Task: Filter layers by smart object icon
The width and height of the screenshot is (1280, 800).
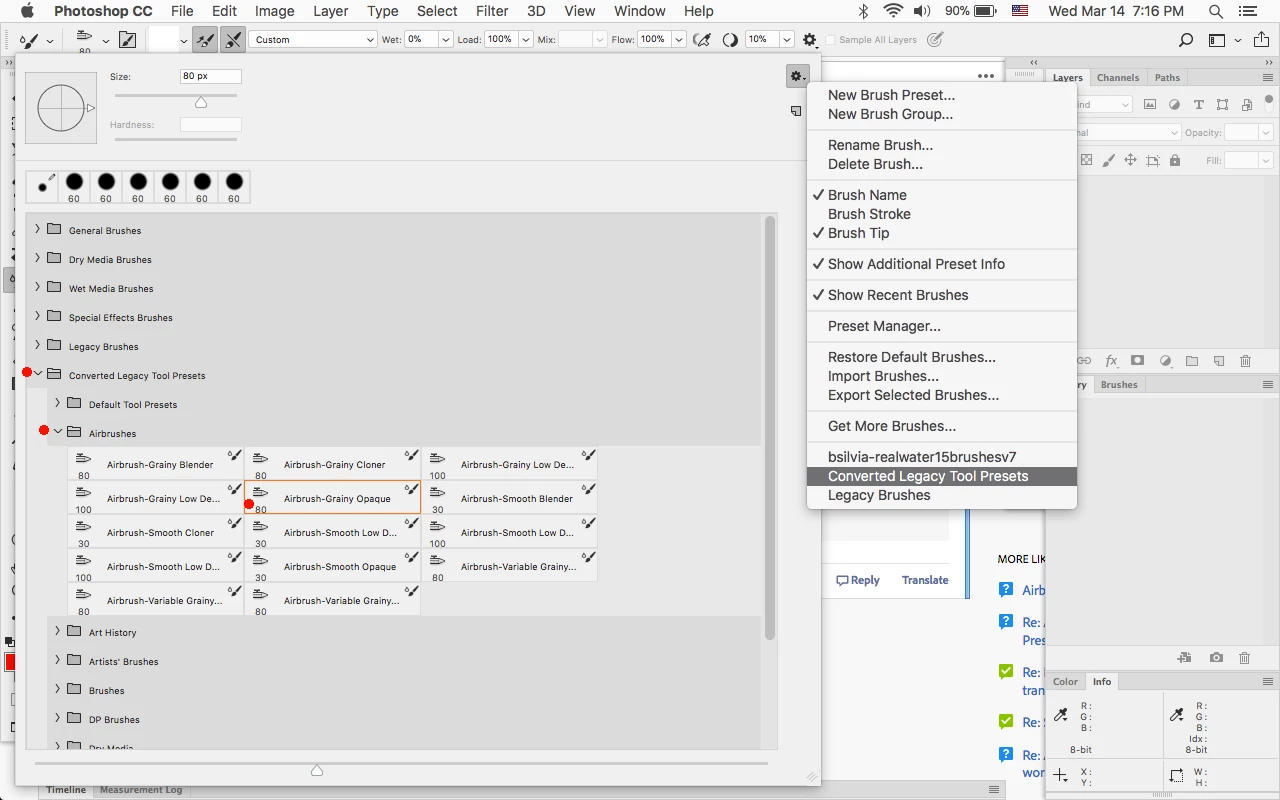Action: coord(1247,105)
